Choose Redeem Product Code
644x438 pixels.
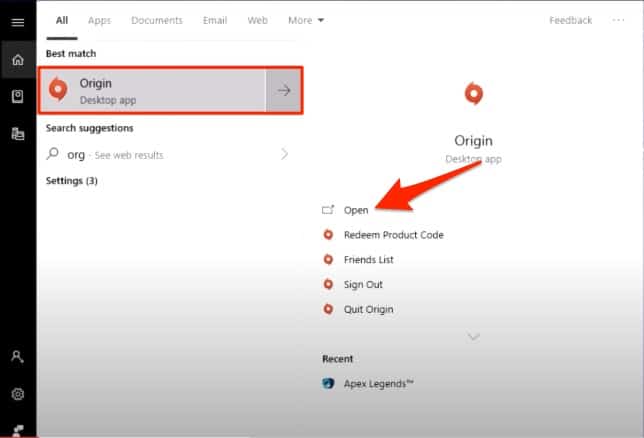coord(393,235)
